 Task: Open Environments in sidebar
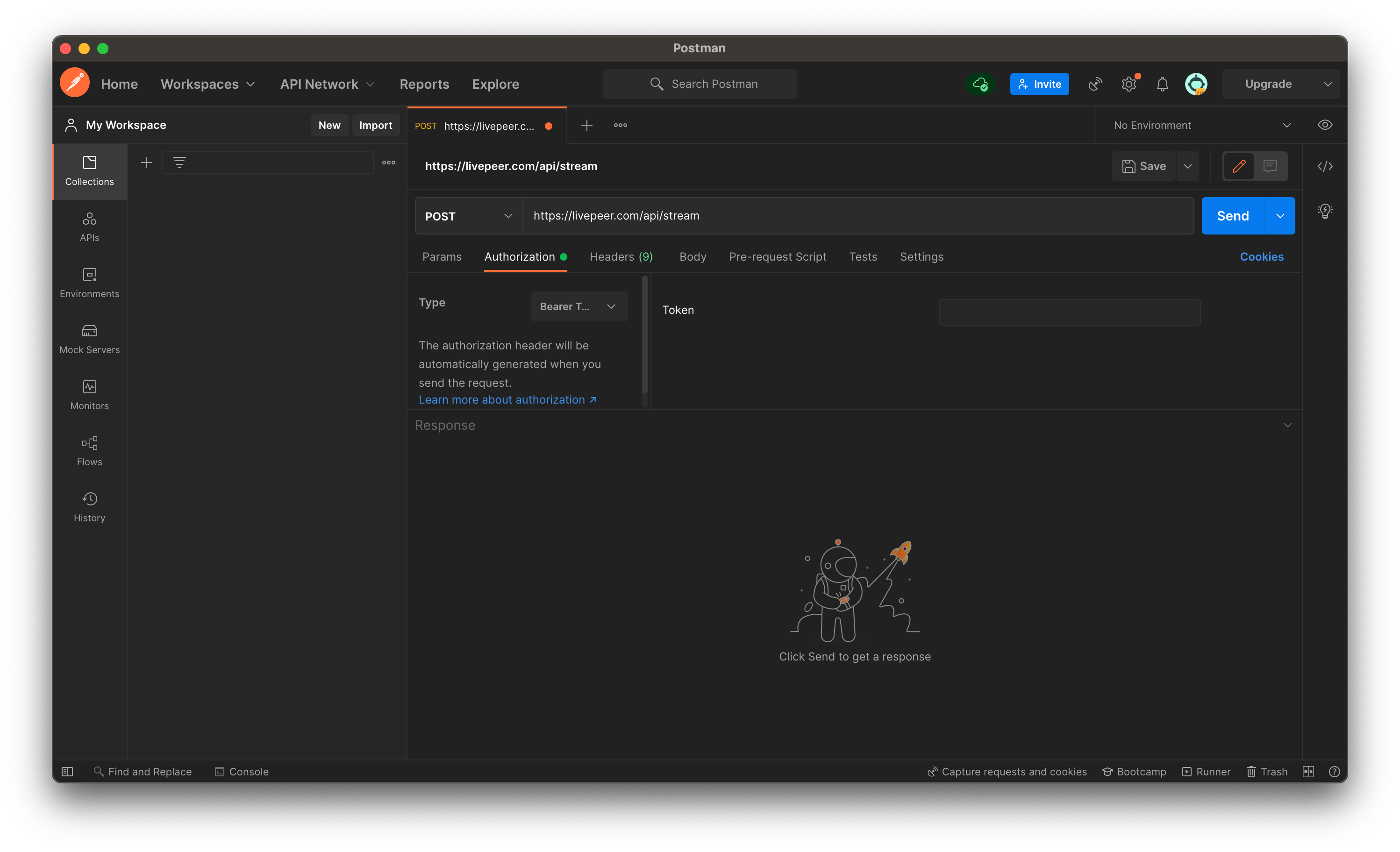click(89, 284)
